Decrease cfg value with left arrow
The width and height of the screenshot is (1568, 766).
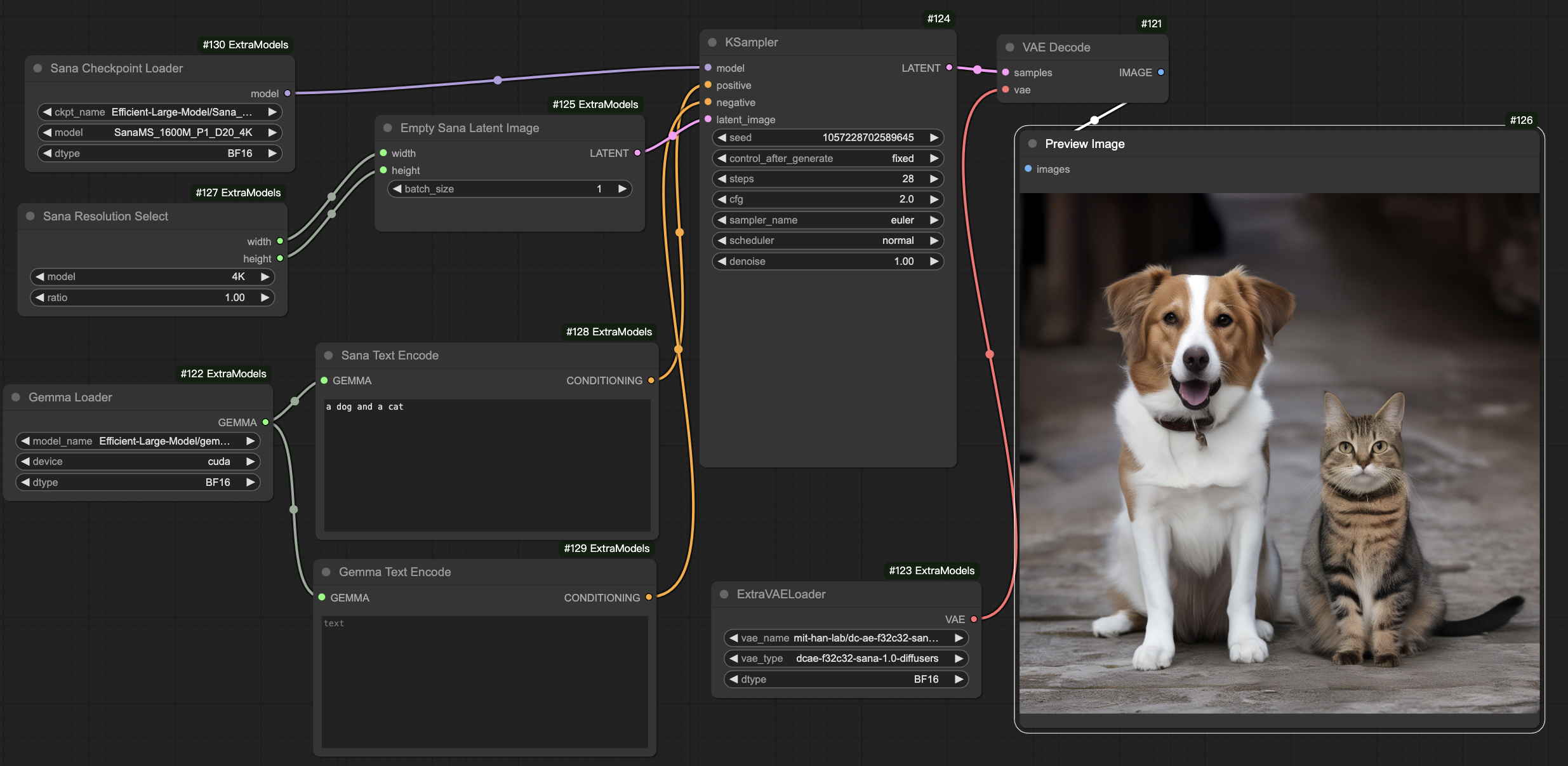coord(722,199)
